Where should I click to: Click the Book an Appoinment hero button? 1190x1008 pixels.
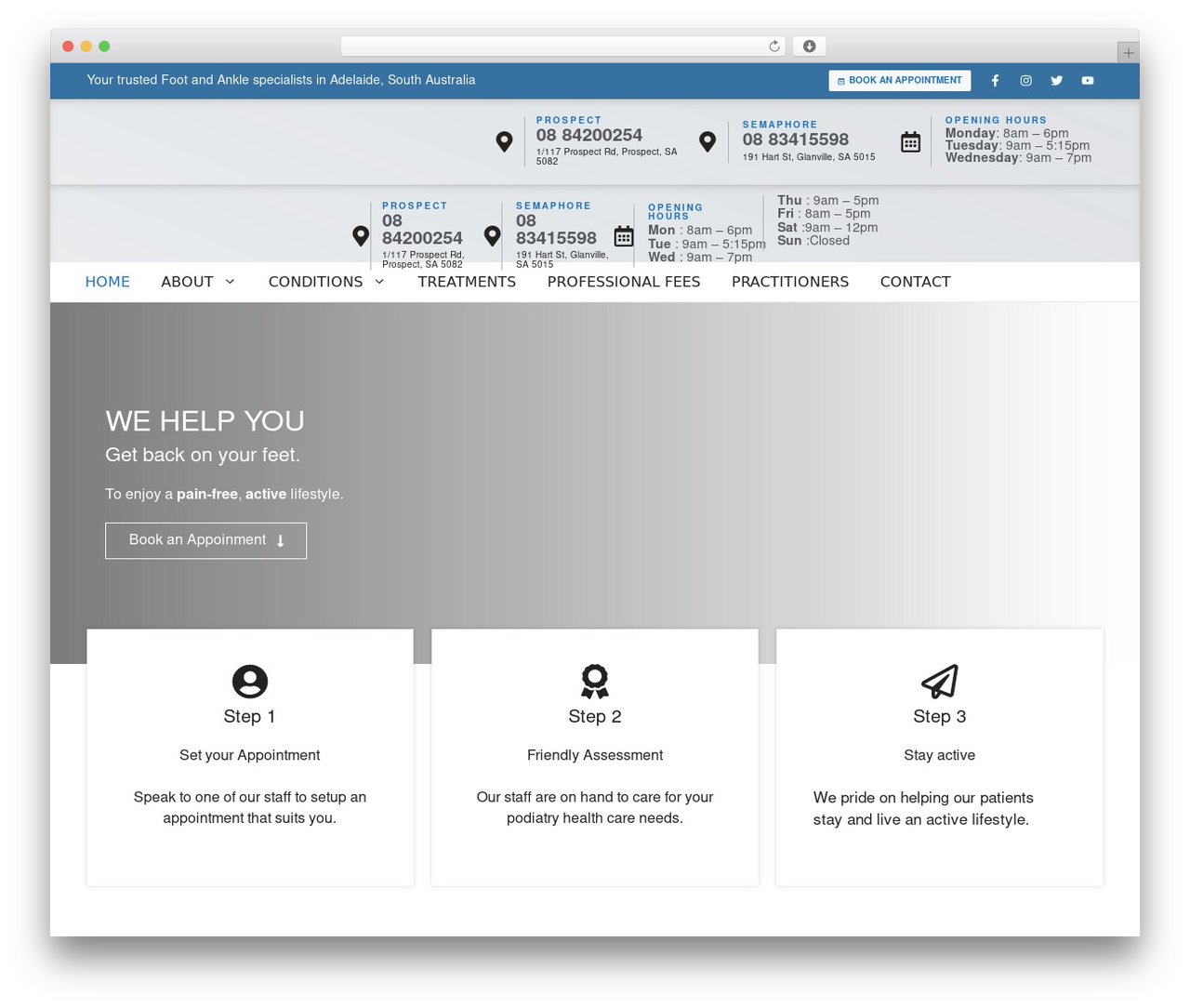[205, 540]
